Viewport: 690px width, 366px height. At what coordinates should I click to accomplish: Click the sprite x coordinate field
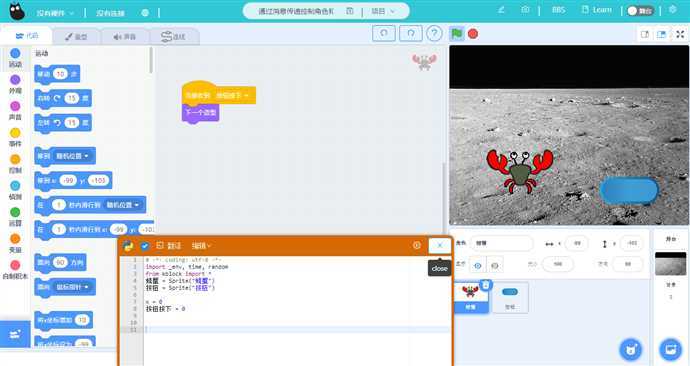coord(576,243)
